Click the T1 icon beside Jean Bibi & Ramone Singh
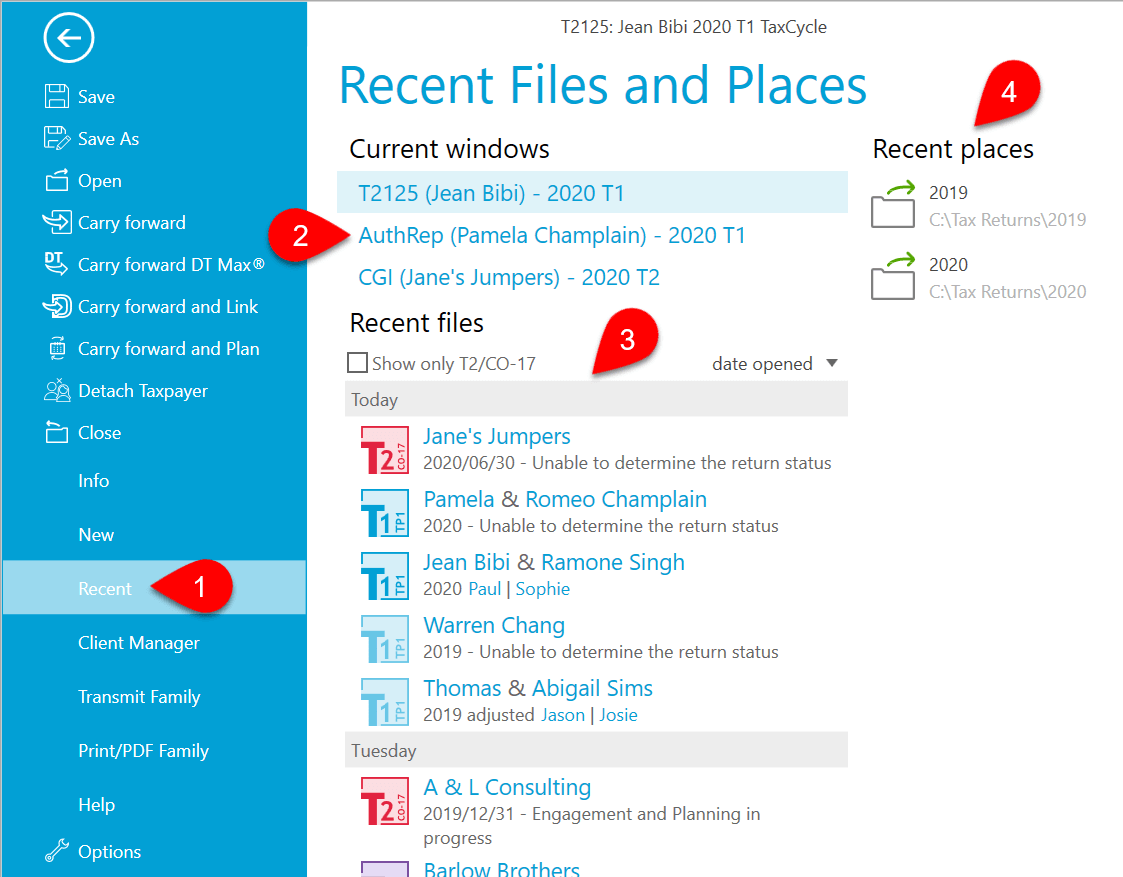Screen dimensions: 1123x877 click(x=385, y=576)
